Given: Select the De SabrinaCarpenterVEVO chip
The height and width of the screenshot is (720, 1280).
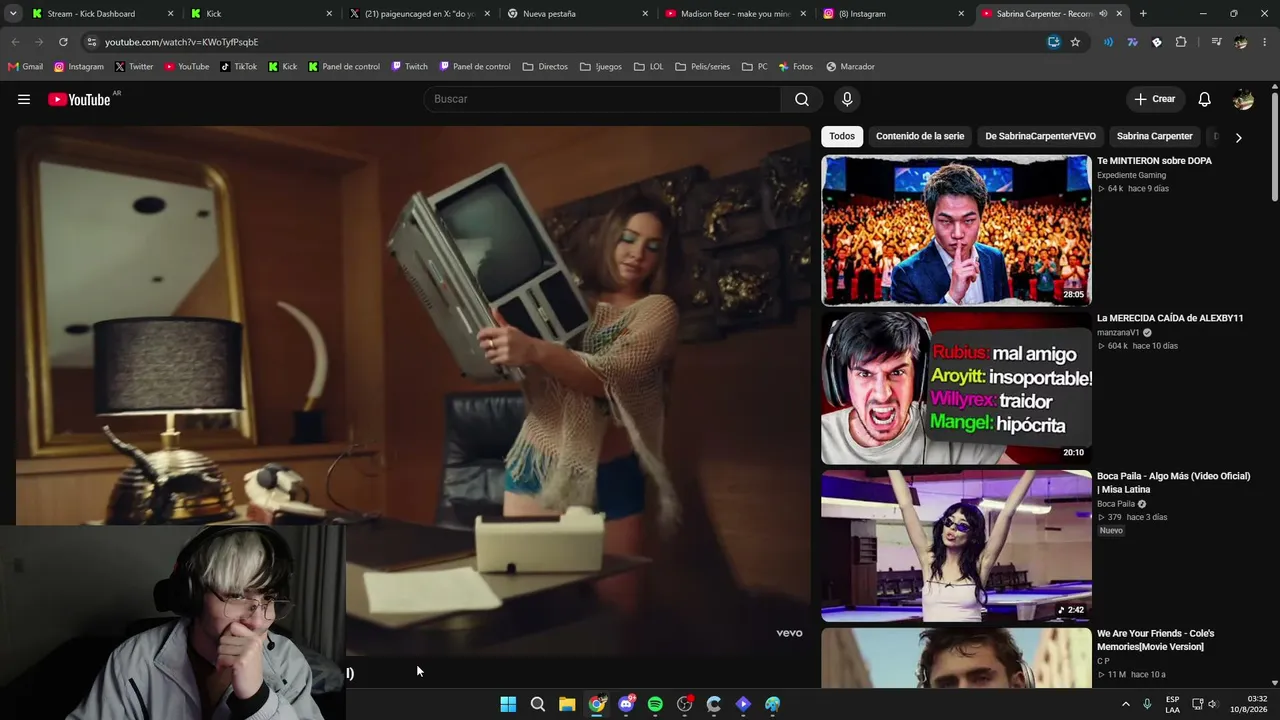Looking at the screenshot, I should point(1040,136).
